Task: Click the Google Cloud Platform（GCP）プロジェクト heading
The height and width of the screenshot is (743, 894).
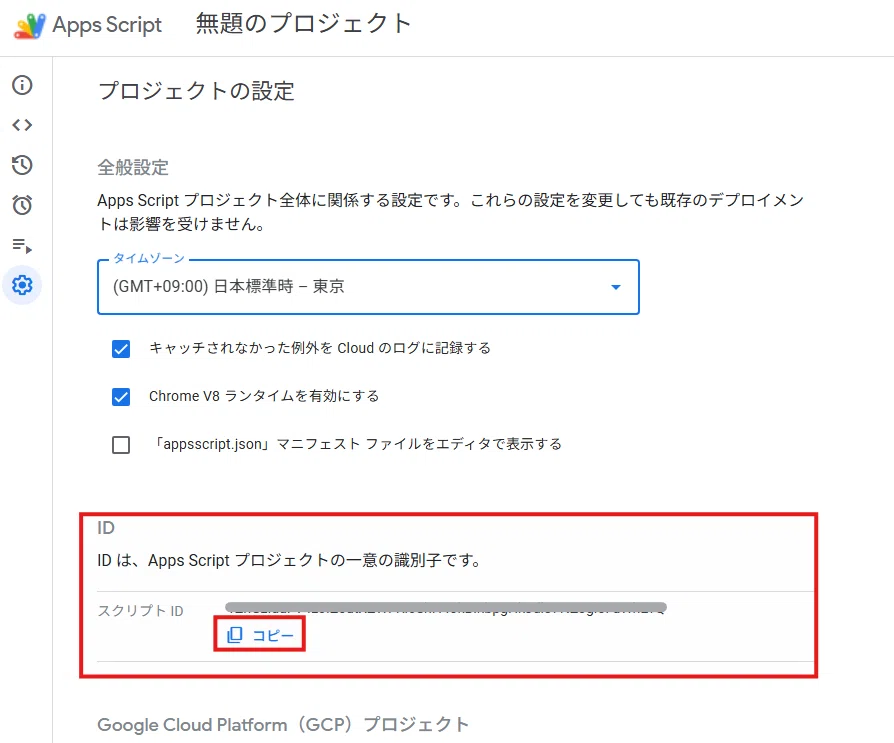Action: click(x=283, y=725)
